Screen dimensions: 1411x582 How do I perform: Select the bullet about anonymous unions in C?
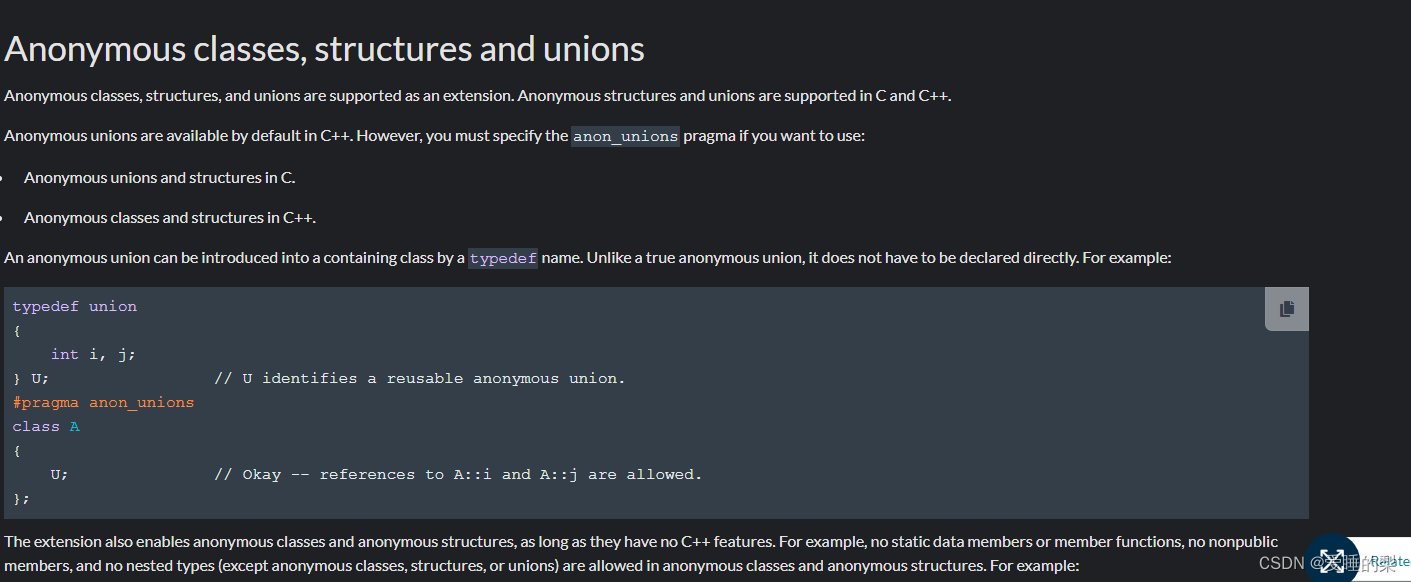pyautogui.click(x=159, y=177)
